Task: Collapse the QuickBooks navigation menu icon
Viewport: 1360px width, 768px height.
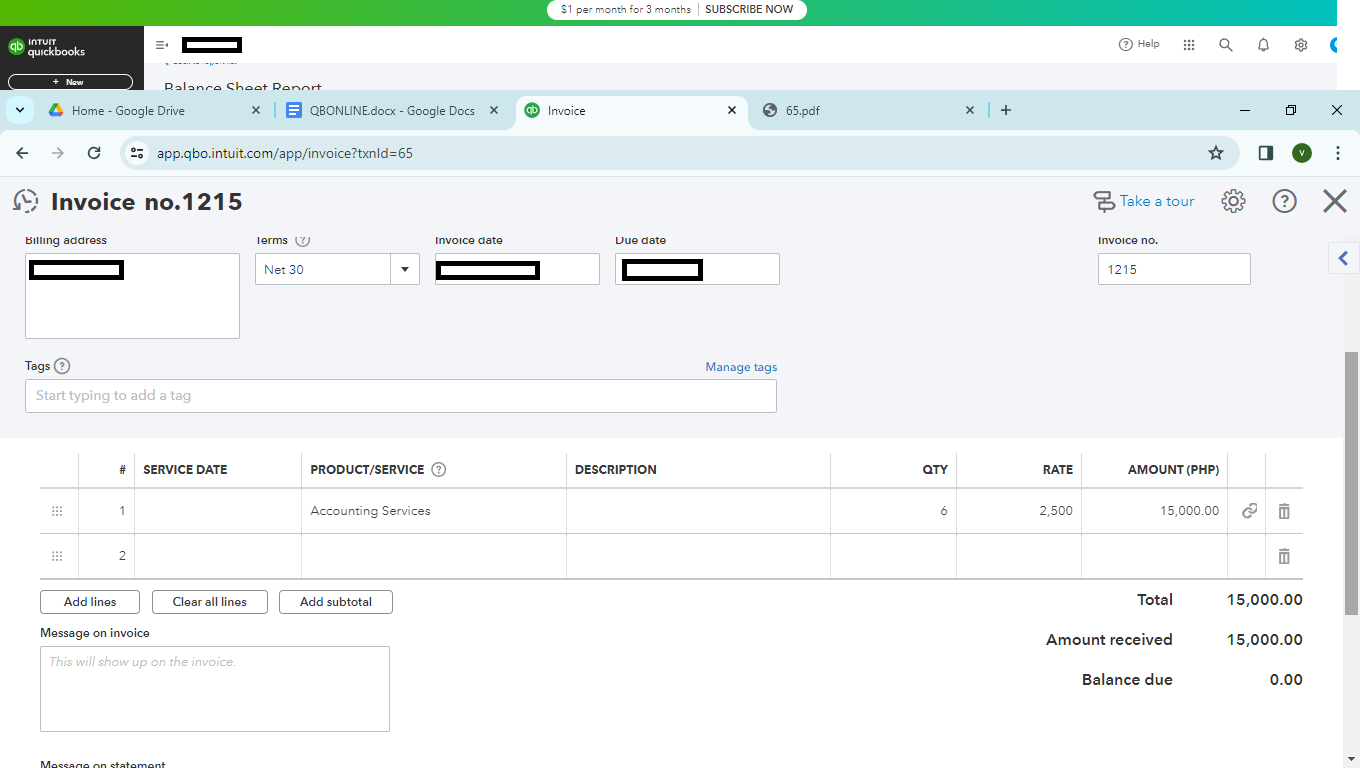Action: 161,45
